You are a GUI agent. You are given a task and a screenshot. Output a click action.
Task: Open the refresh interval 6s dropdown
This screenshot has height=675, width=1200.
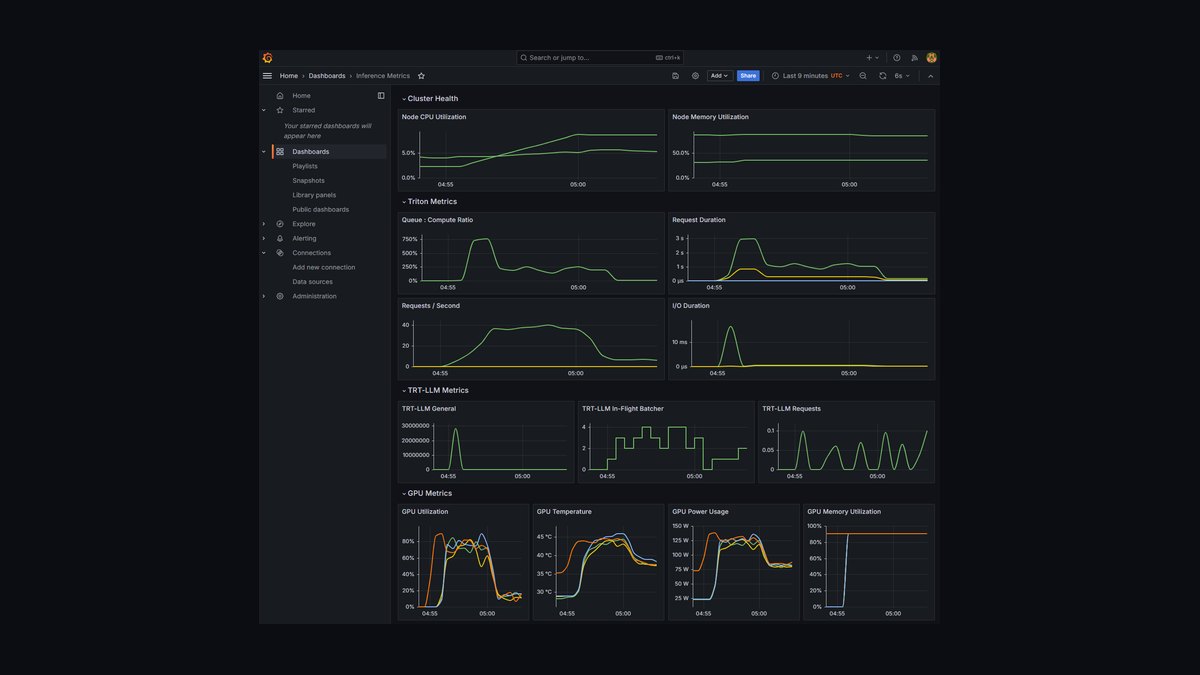point(902,76)
